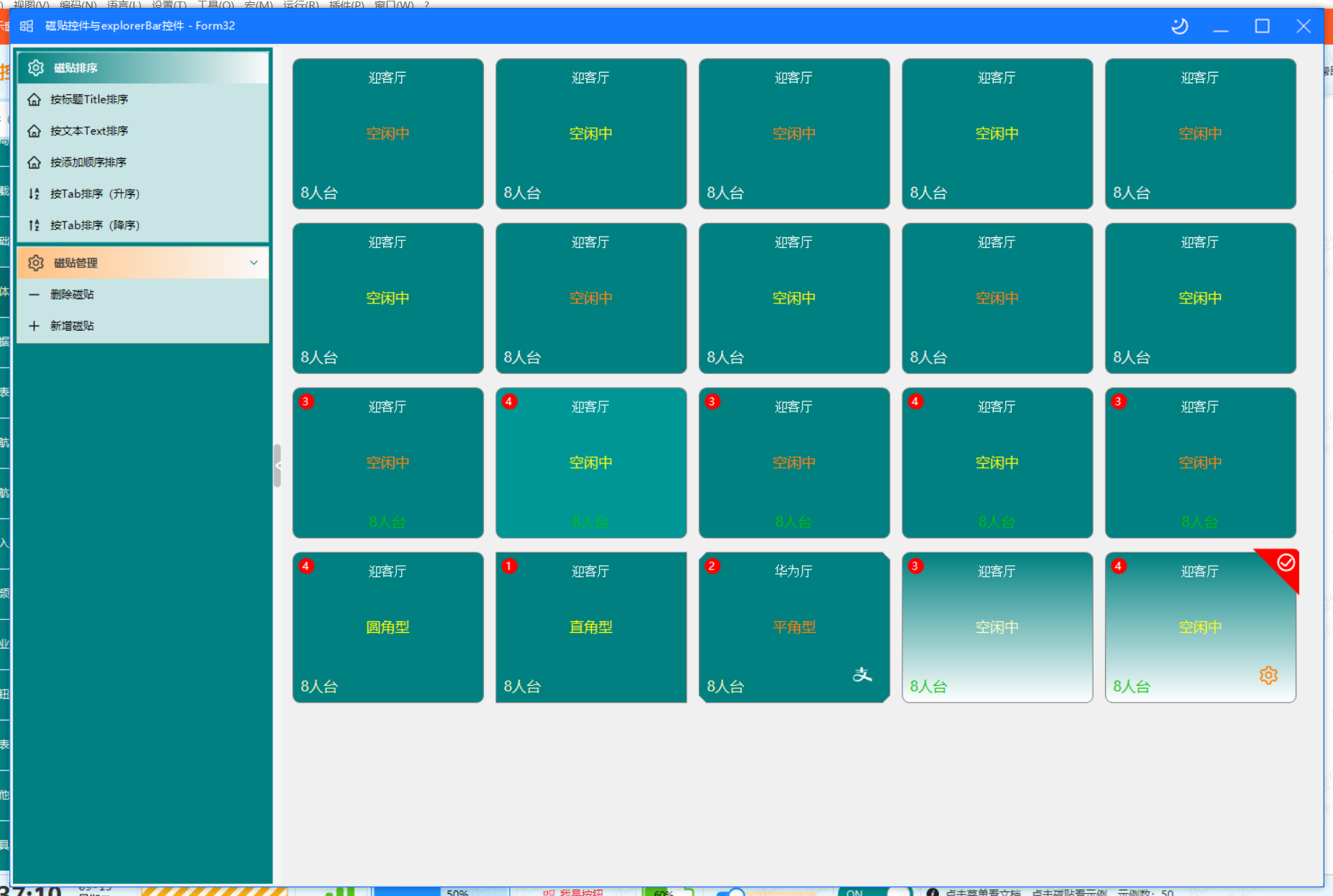Click red badge 1 on 直角型 tile
1333x896 pixels.
(x=509, y=566)
